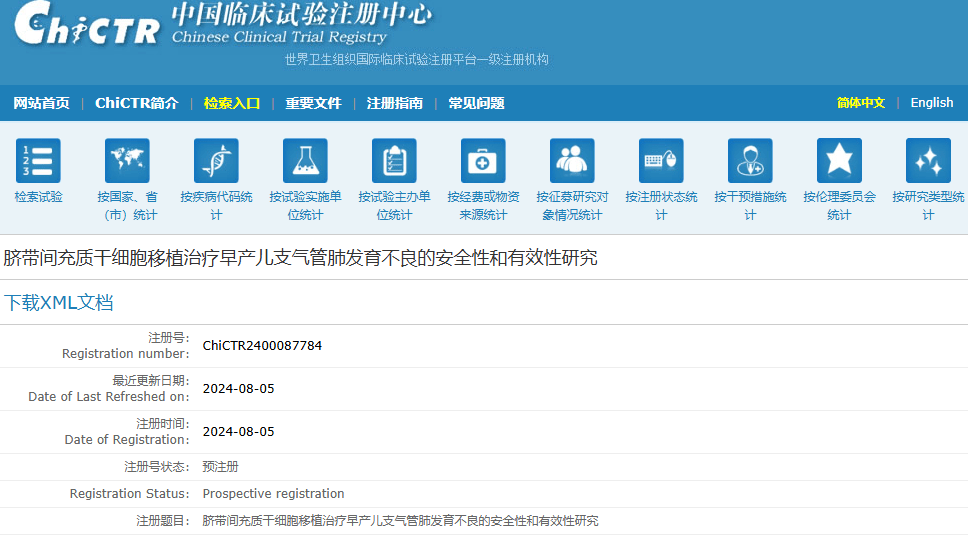The height and width of the screenshot is (536, 968).
Task: Click the ChiCTR logo in header
Action: tap(87, 25)
